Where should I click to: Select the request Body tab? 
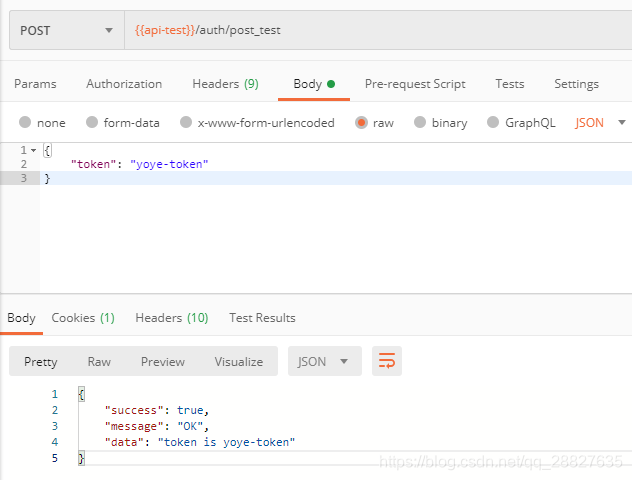[314, 84]
